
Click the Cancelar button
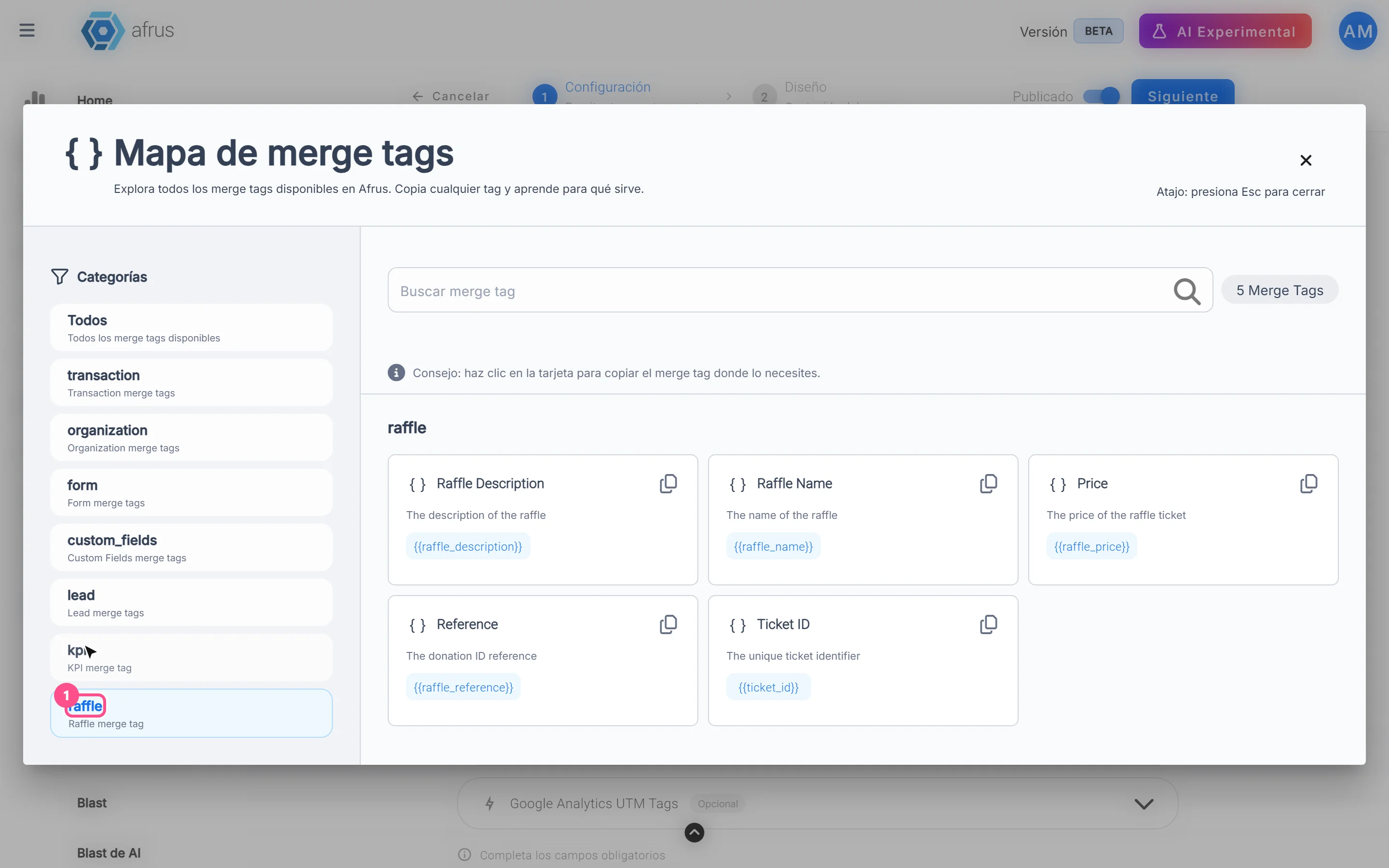[x=451, y=96]
